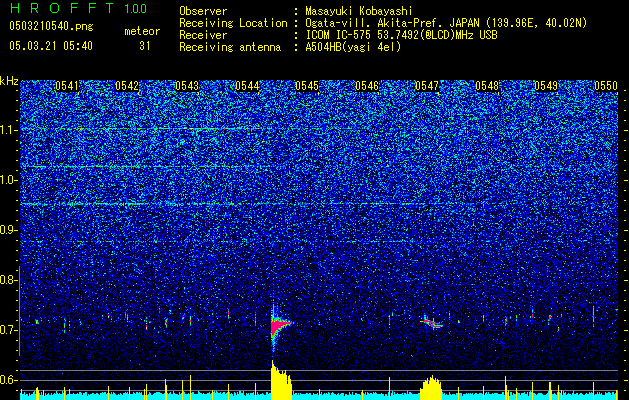This screenshot has height=400, width=629.
Task: Click the 0545 time marker
Action: pos(307,86)
